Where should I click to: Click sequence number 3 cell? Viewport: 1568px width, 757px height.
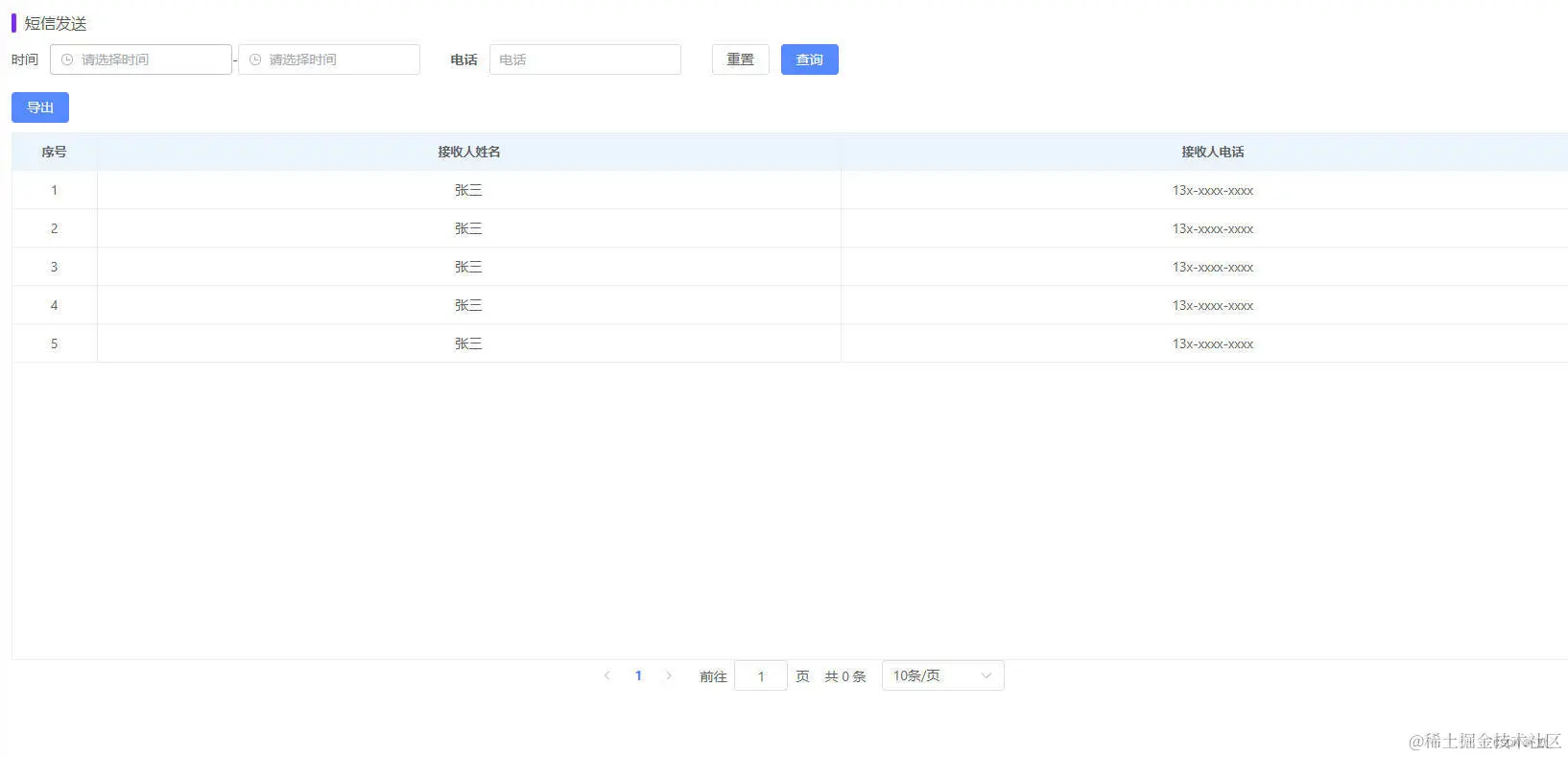[x=54, y=267]
